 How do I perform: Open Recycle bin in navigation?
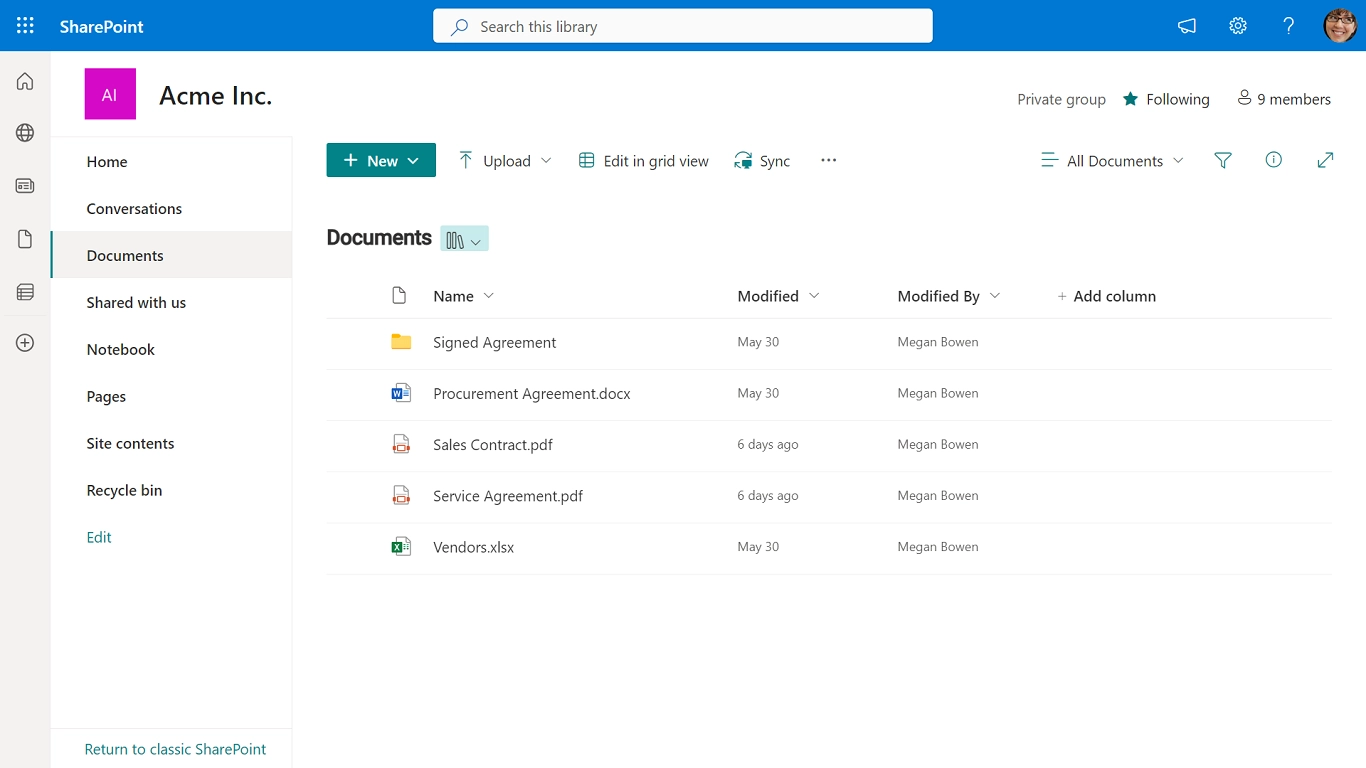tap(124, 490)
